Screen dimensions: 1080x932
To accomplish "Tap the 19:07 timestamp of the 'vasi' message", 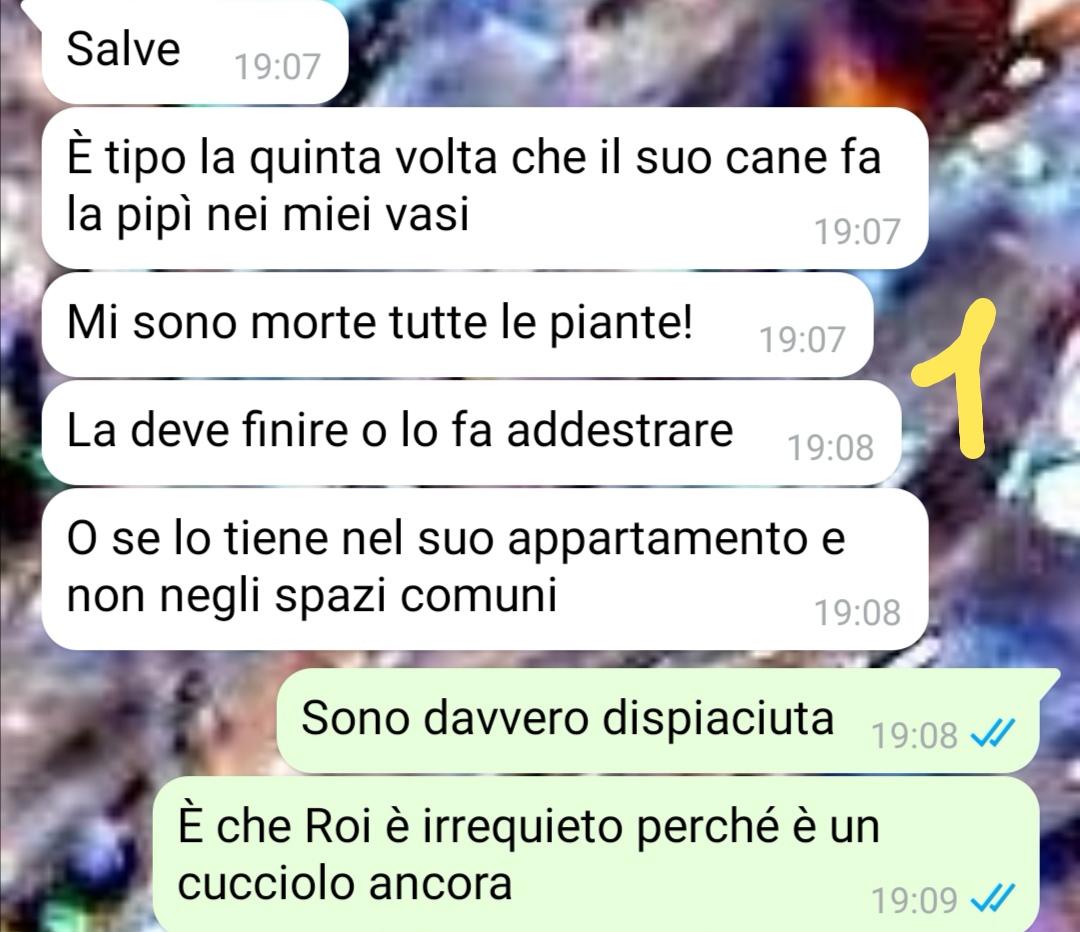I will pos(858,231).
